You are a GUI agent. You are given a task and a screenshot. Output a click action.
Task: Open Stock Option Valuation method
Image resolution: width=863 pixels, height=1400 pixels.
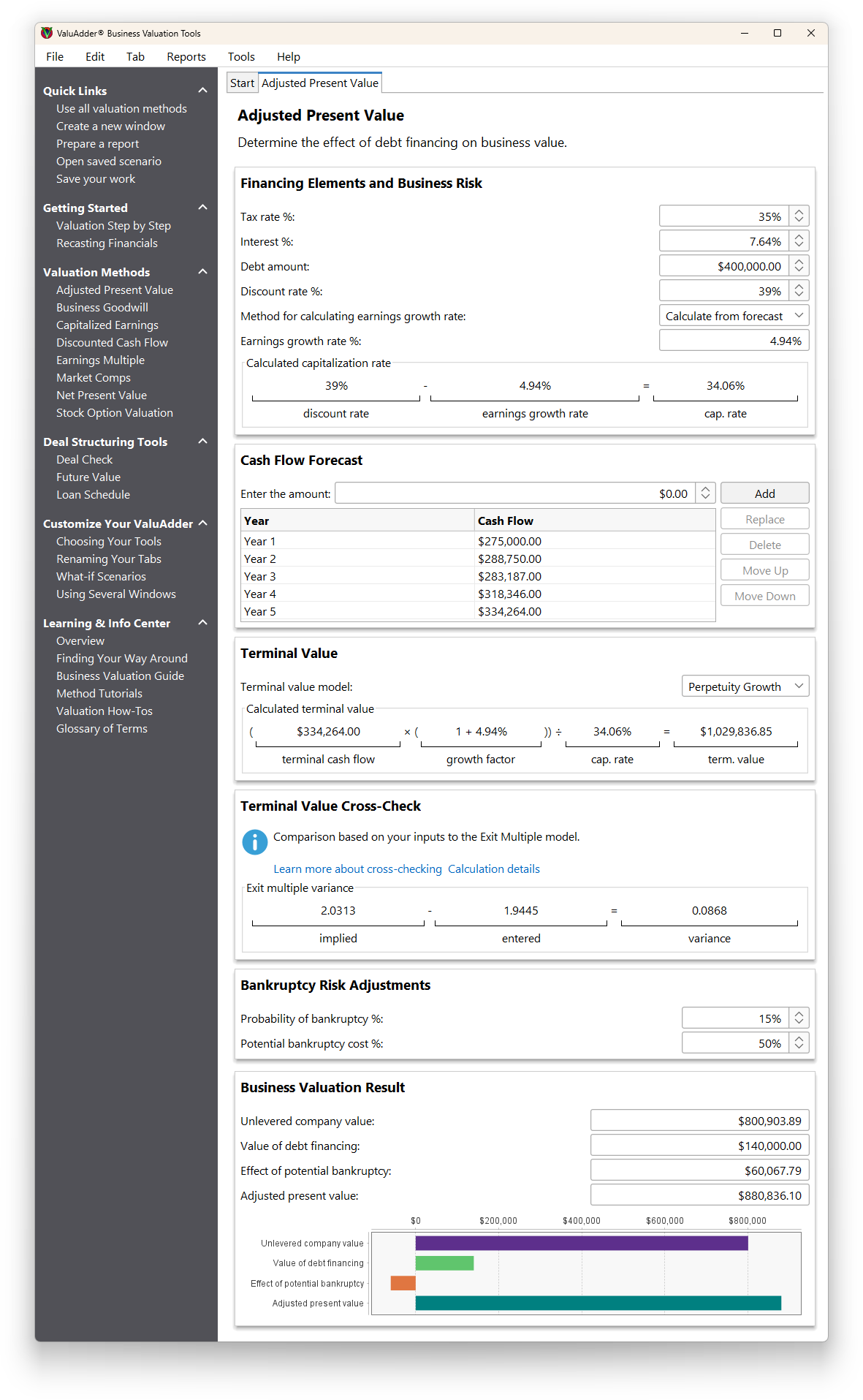point(115,412)
